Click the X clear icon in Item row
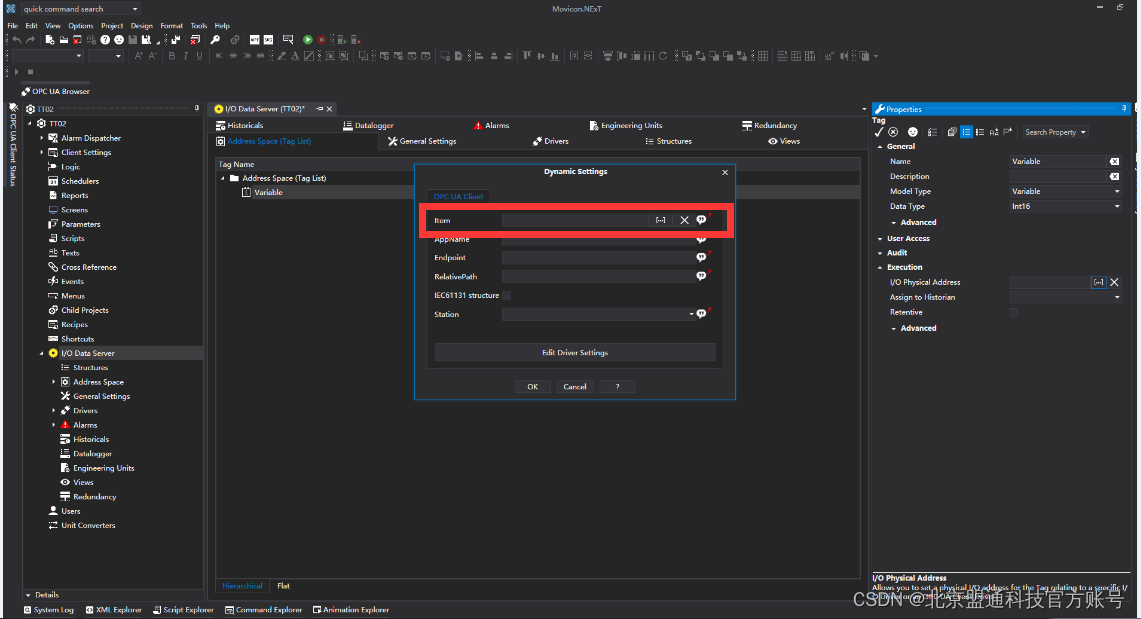This screenshot has height=619, width=1141. coord(684,220)
